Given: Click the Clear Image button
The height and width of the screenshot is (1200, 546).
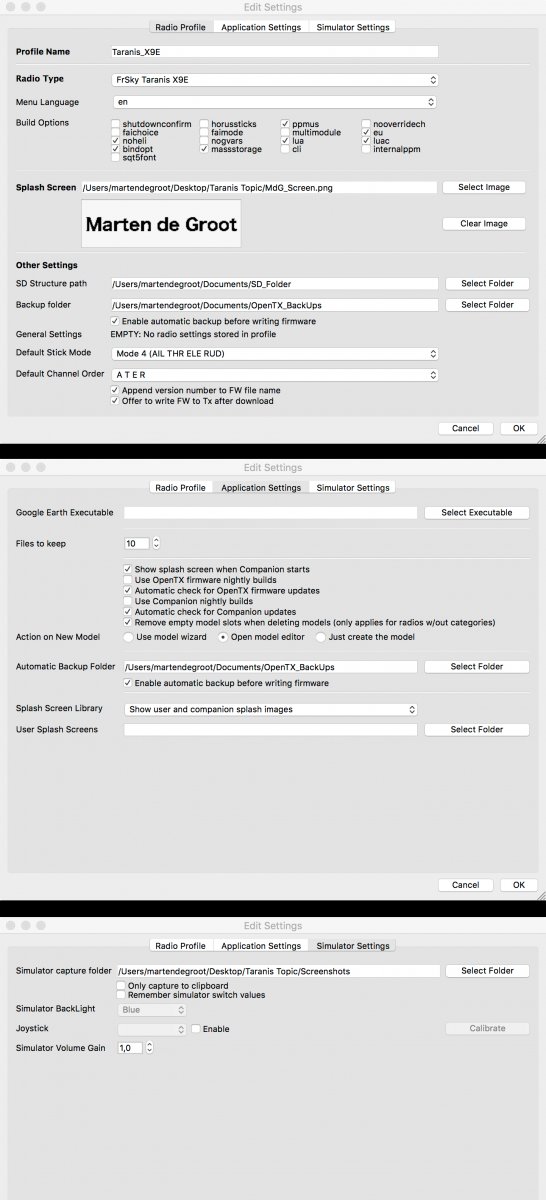Looking at the screenshot, I should (x=484, y=224).
